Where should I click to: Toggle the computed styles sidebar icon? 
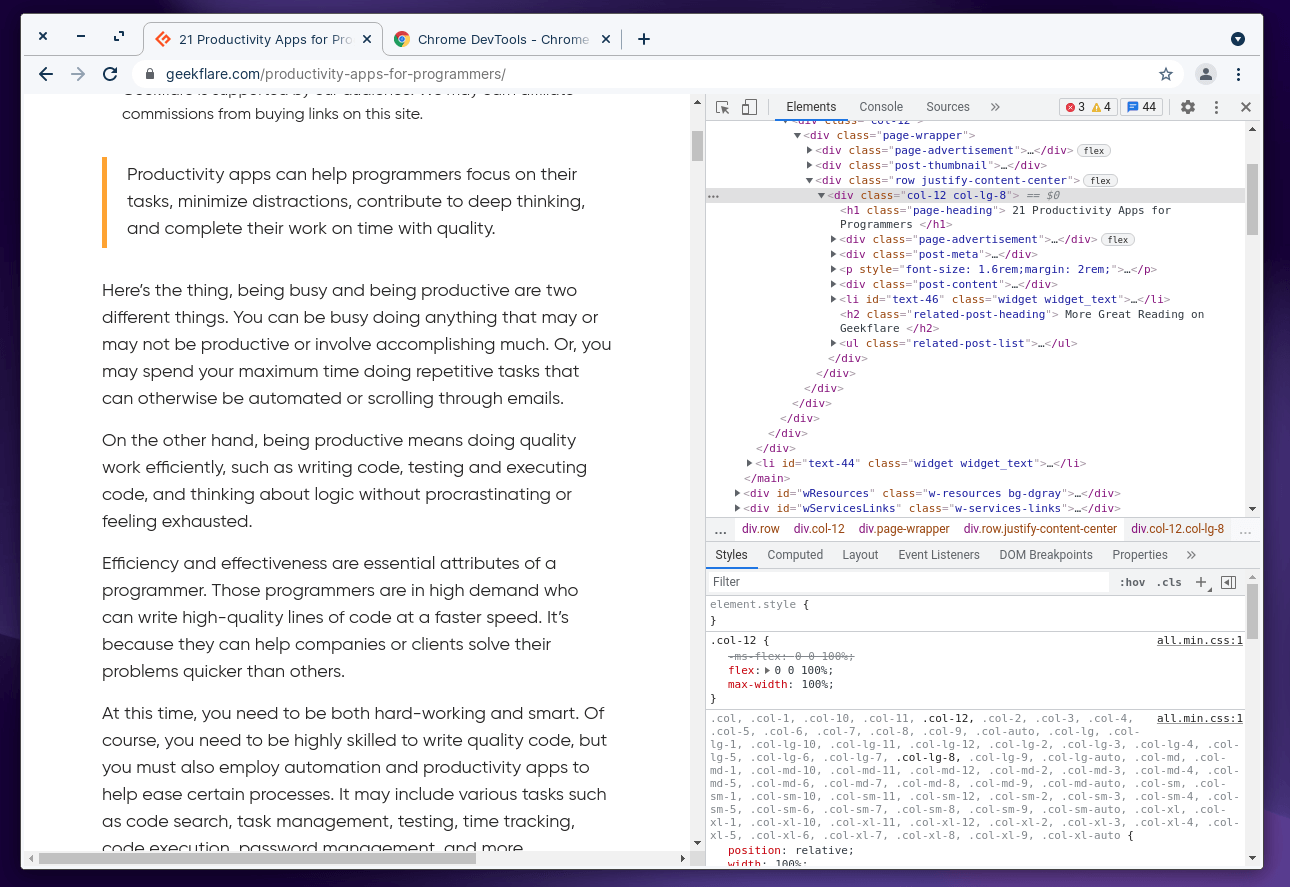[1229, 582]
